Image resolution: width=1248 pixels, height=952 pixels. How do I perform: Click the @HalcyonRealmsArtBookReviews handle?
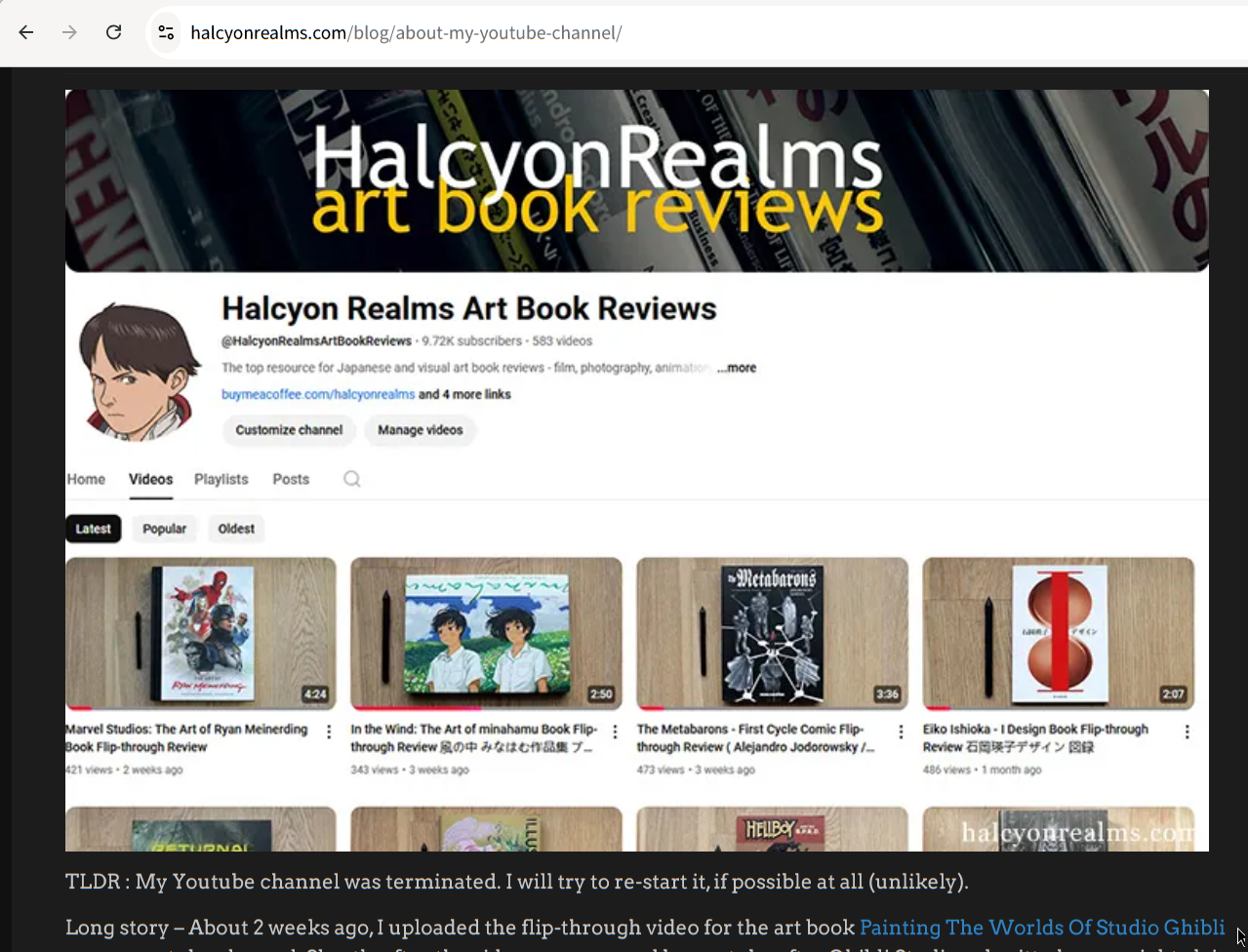pyautogui.click(x=316, y=341)
